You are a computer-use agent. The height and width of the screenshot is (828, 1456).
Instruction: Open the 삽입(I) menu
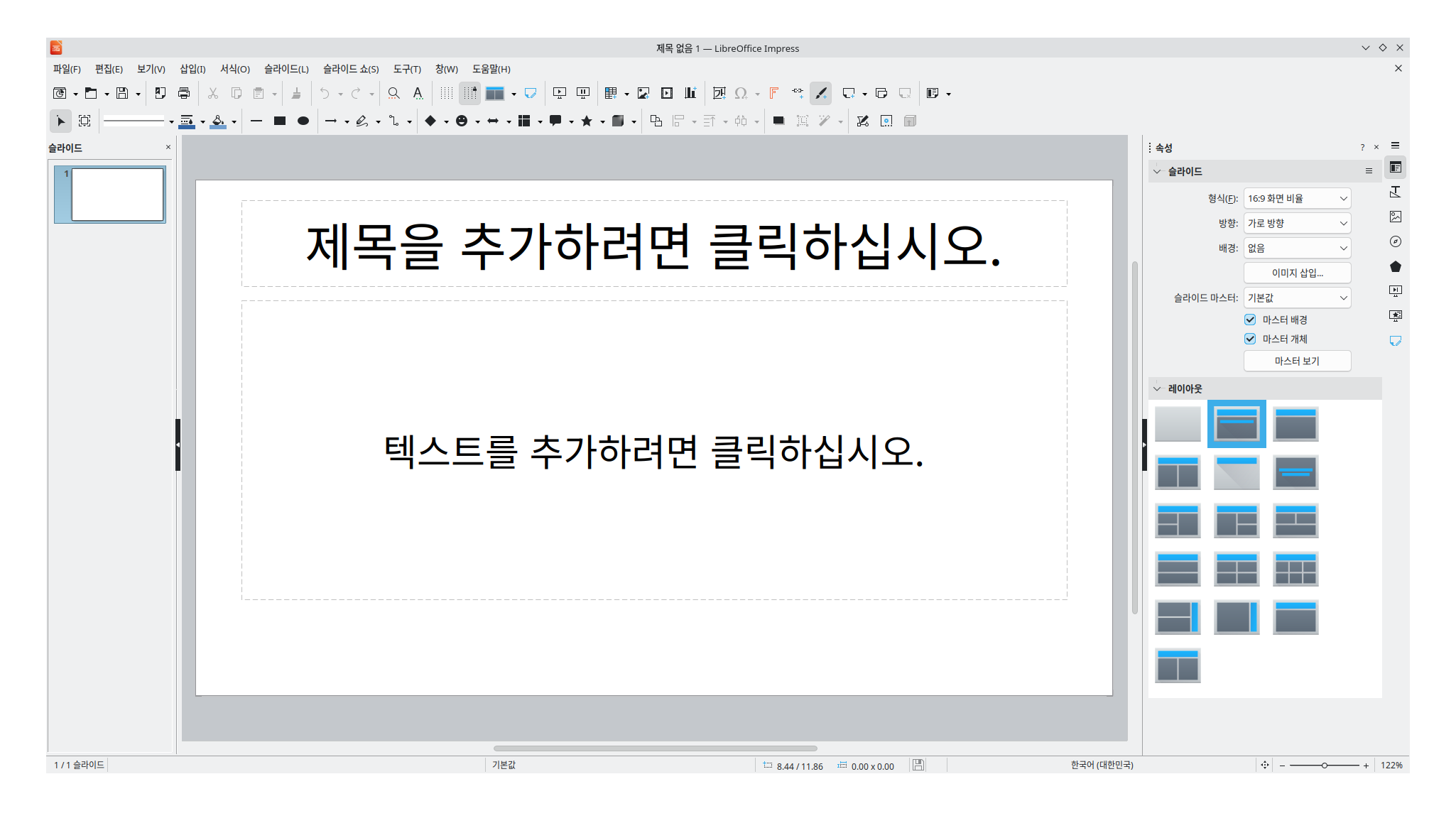(x=192, y=69)
